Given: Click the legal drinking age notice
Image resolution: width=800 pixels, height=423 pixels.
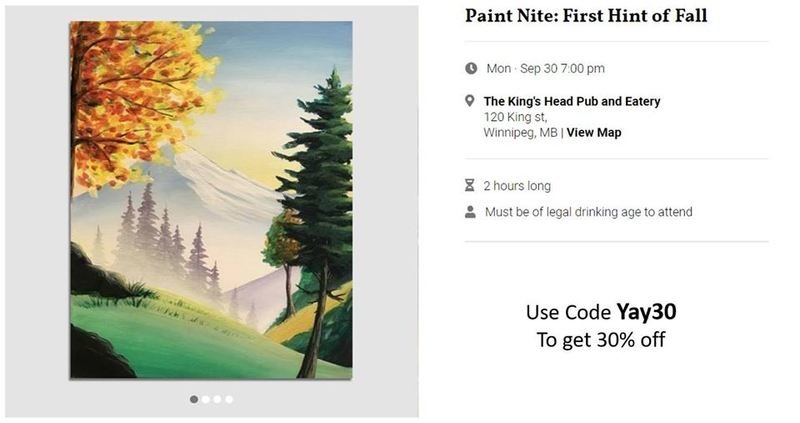Looking at the screenshot, I should (588, 212).
